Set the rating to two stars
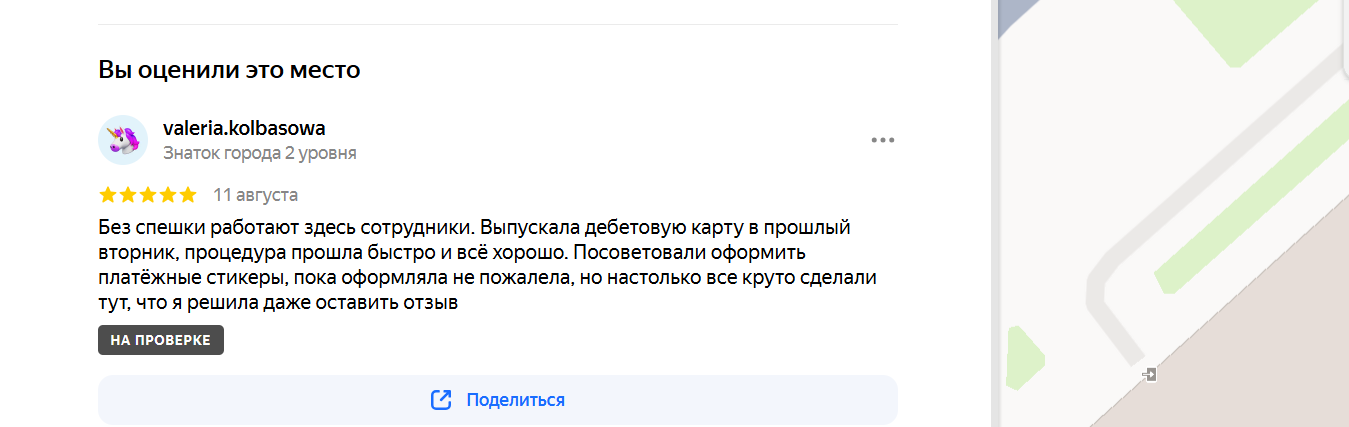The width and height of the screenshot is (1349, 427). coord(128,194)
